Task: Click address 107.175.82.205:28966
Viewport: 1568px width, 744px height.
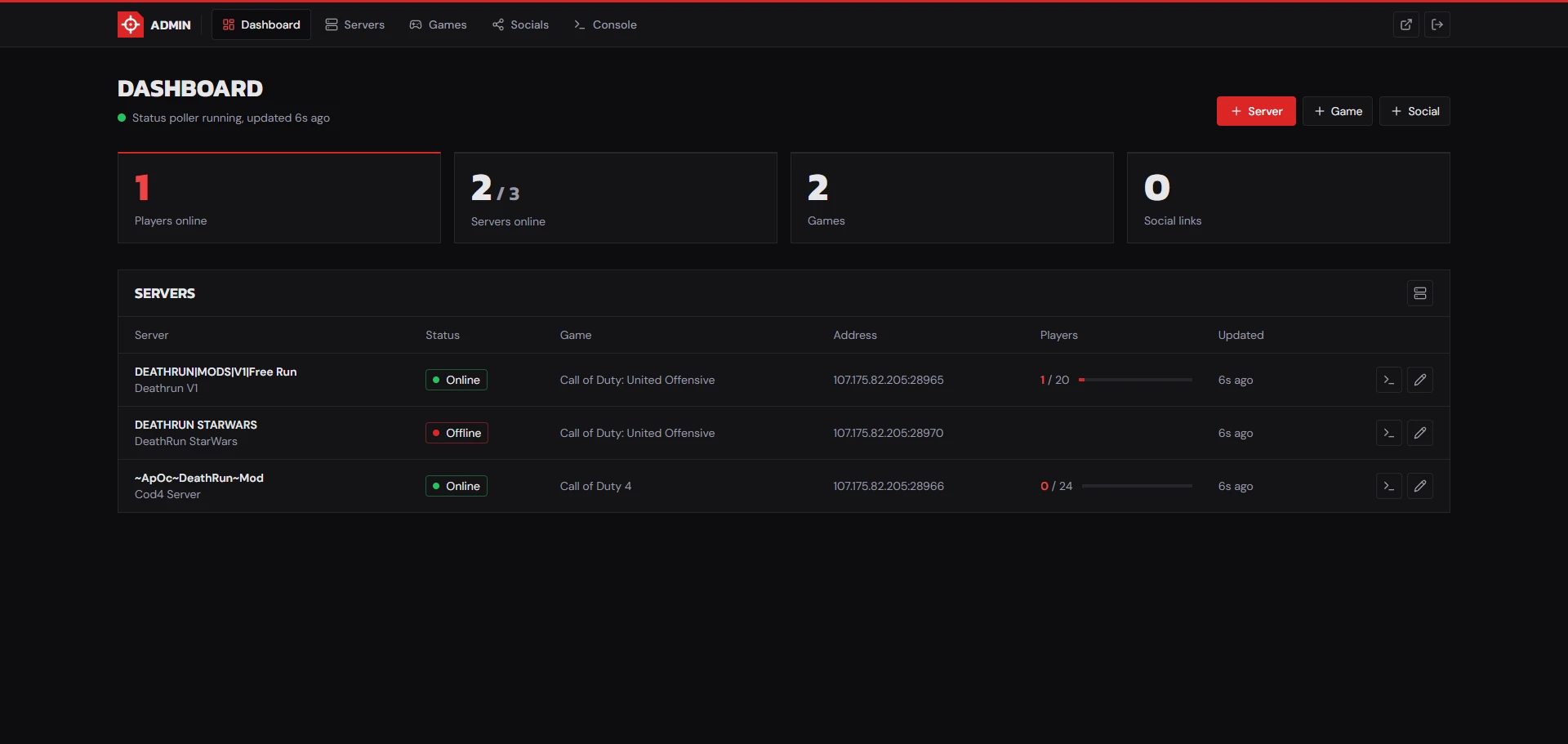Action: tap(889, 486)
